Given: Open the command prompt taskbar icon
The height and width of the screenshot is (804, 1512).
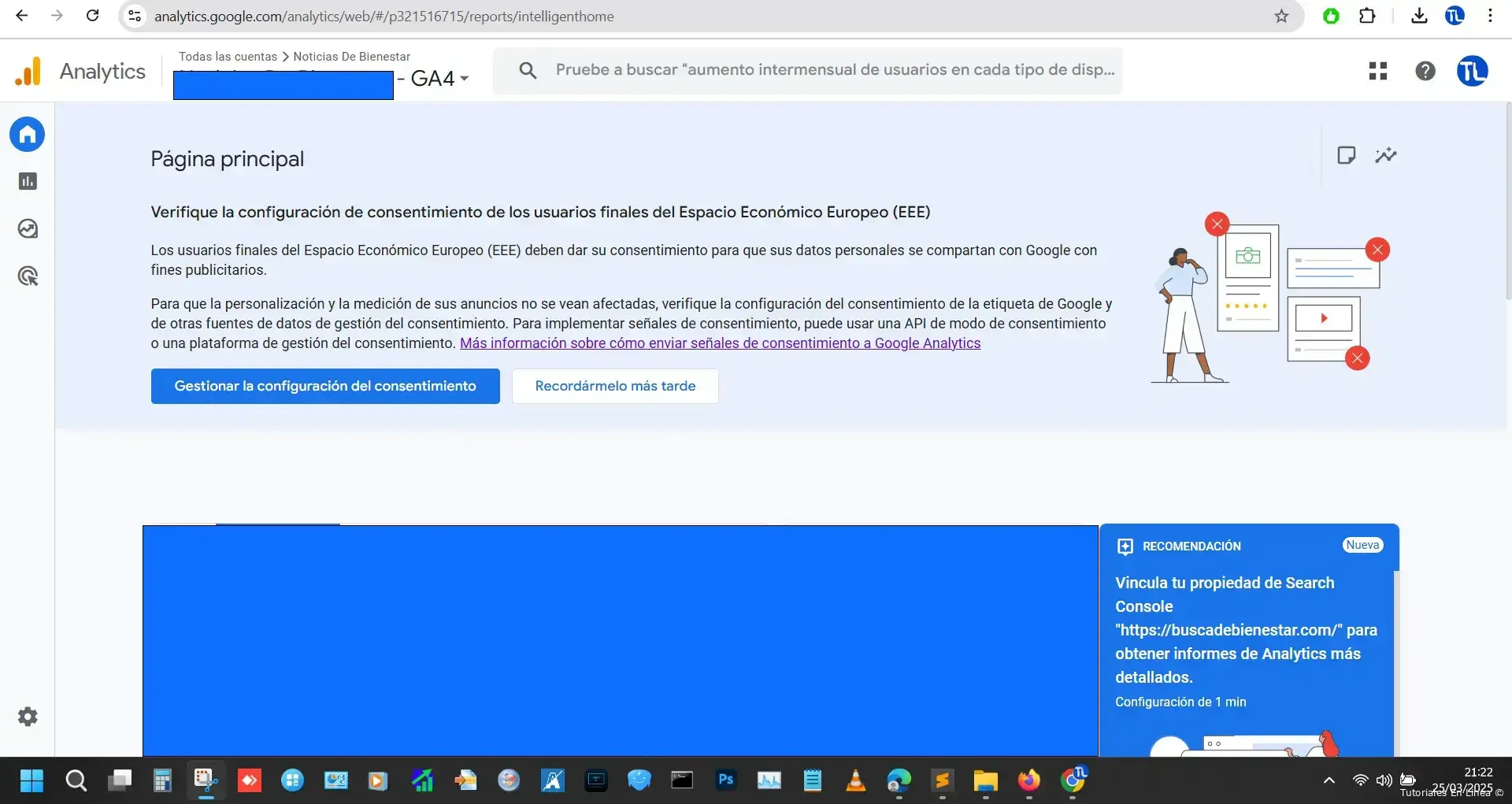Looking at the screenshot, I should 682,780.
